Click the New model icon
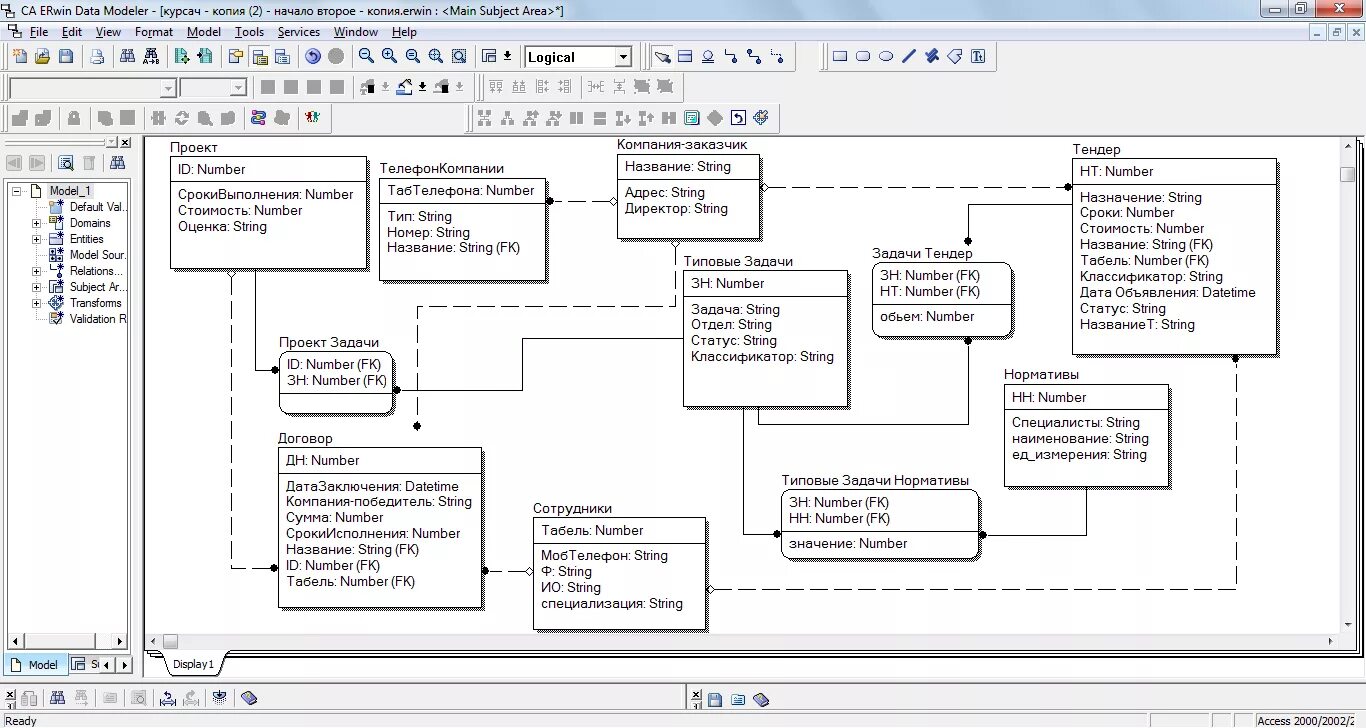The height and width of the screenshot is (728, 1366). coord(20,57)
